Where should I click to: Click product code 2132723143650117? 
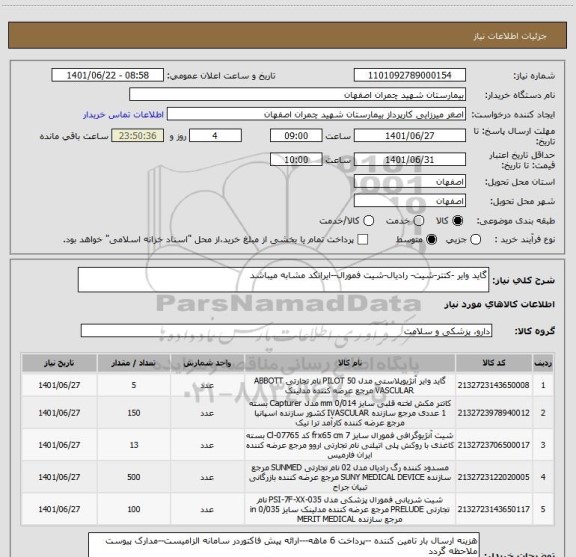coord(493,509)
